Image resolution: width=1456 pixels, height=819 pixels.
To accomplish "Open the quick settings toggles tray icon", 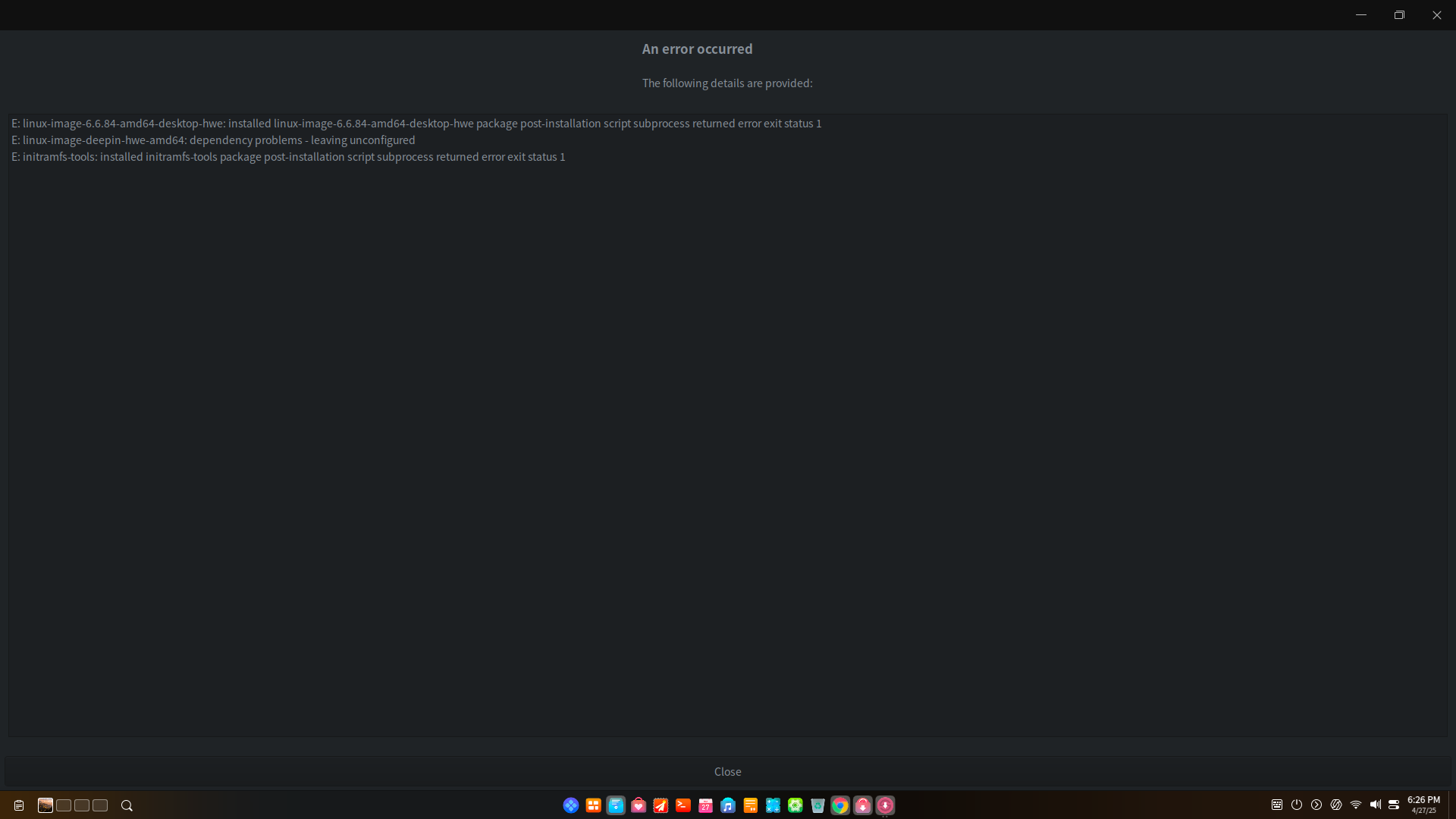I will tap(1394, 805).
